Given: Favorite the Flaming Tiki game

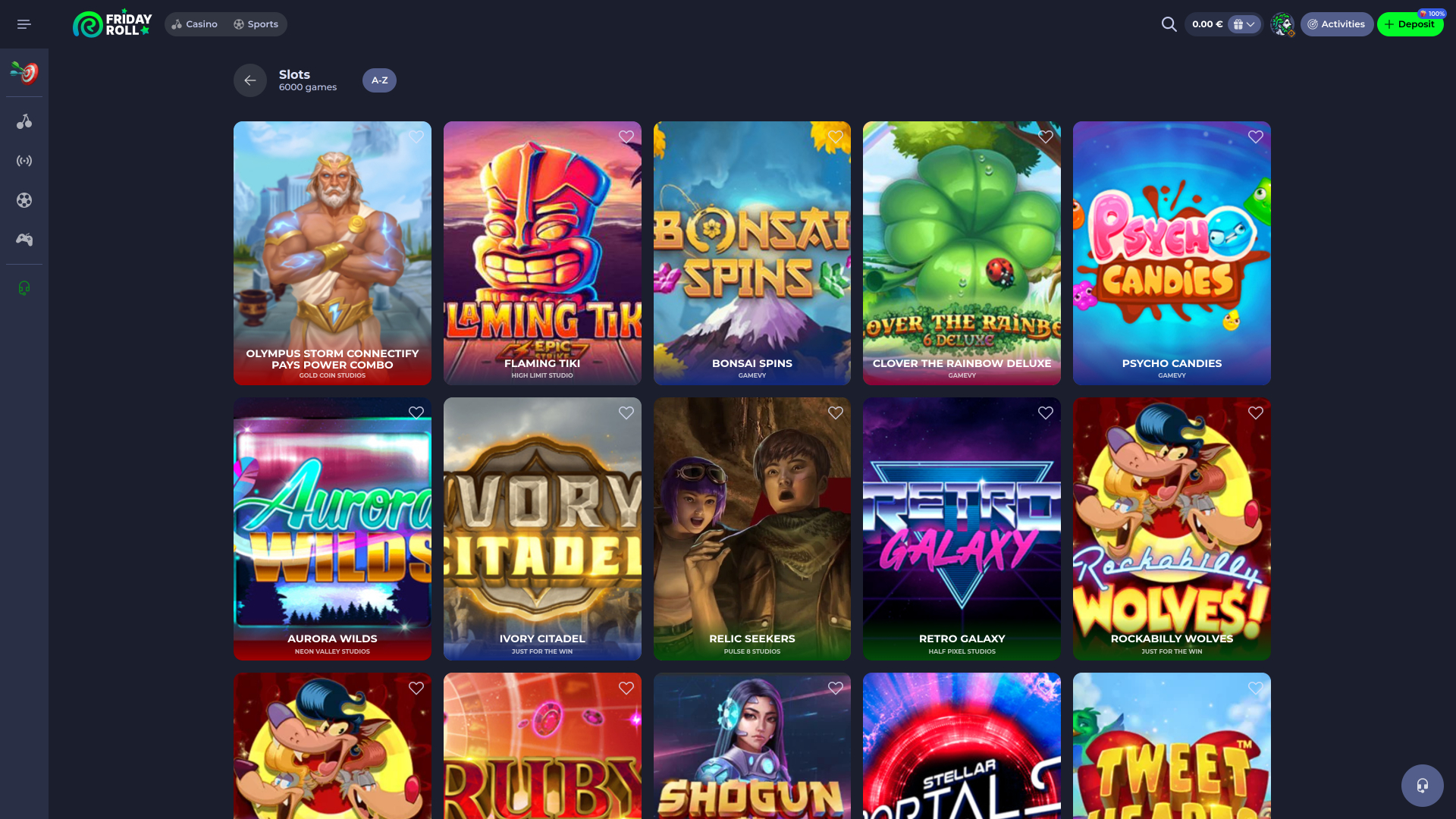Looking at the screenshot, I should click(x=626, y=137).
